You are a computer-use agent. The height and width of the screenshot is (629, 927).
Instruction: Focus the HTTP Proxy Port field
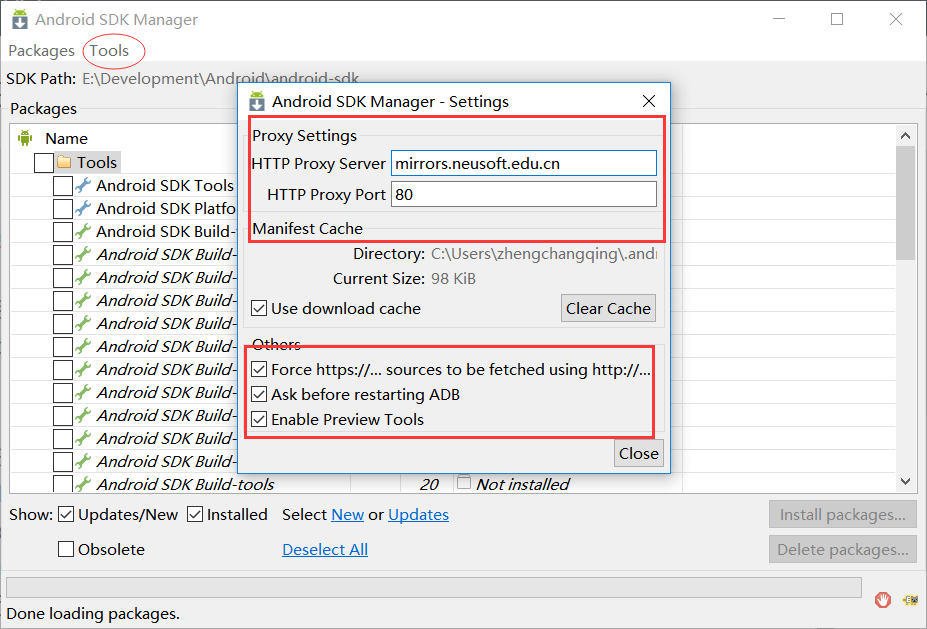(524, 194)
